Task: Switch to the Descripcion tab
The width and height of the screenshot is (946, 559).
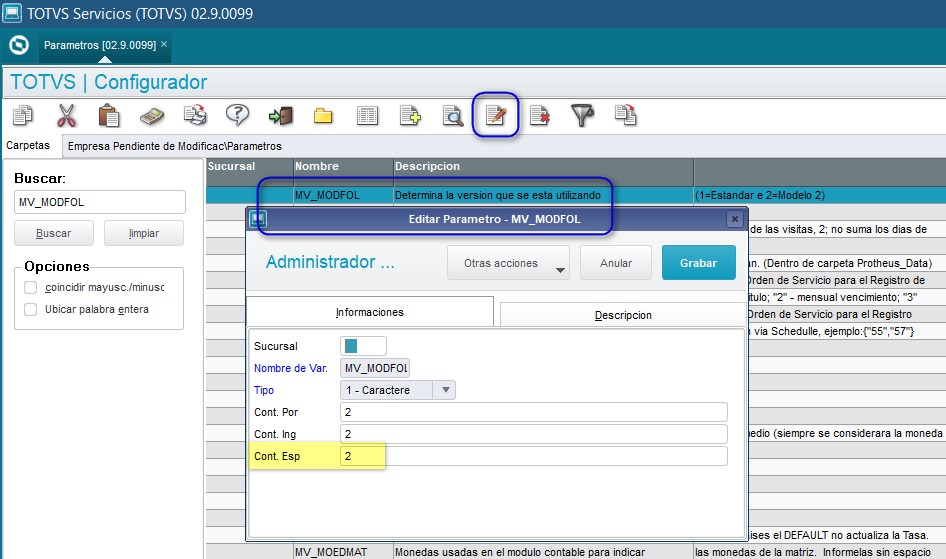Action: (623, 315)
